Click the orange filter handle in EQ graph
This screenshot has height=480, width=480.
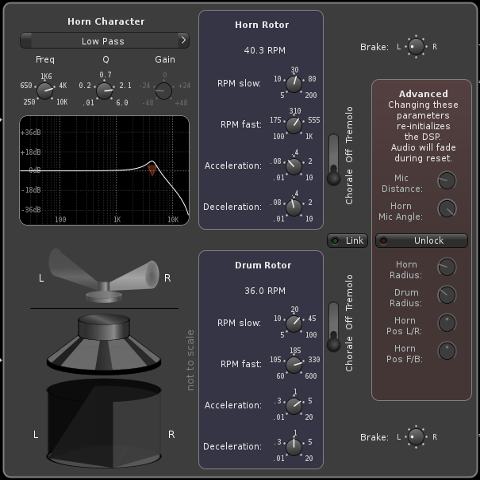pyautogui.click(x=152, y=170)
